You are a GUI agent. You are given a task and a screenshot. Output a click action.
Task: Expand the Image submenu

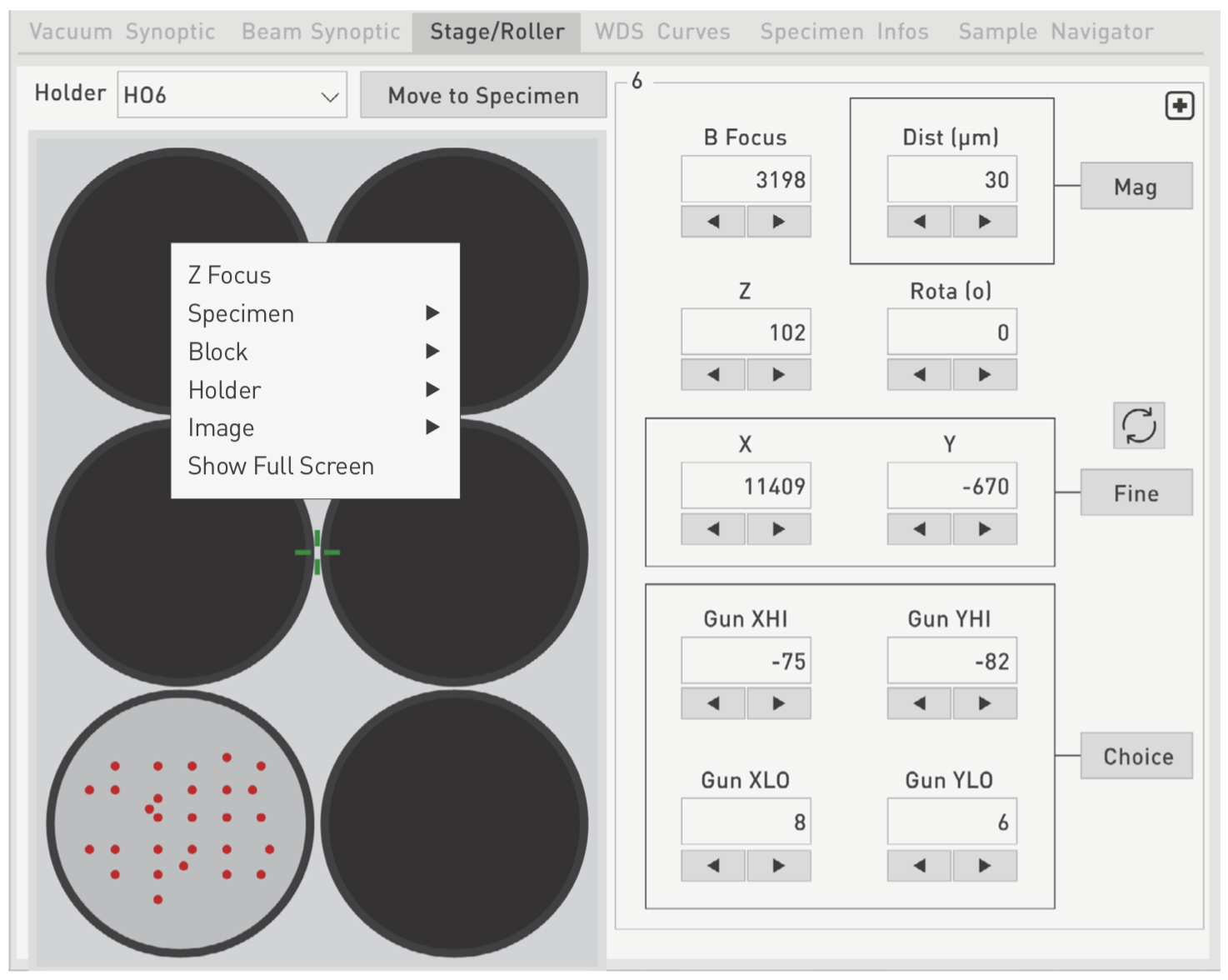[x=313, y=427]
